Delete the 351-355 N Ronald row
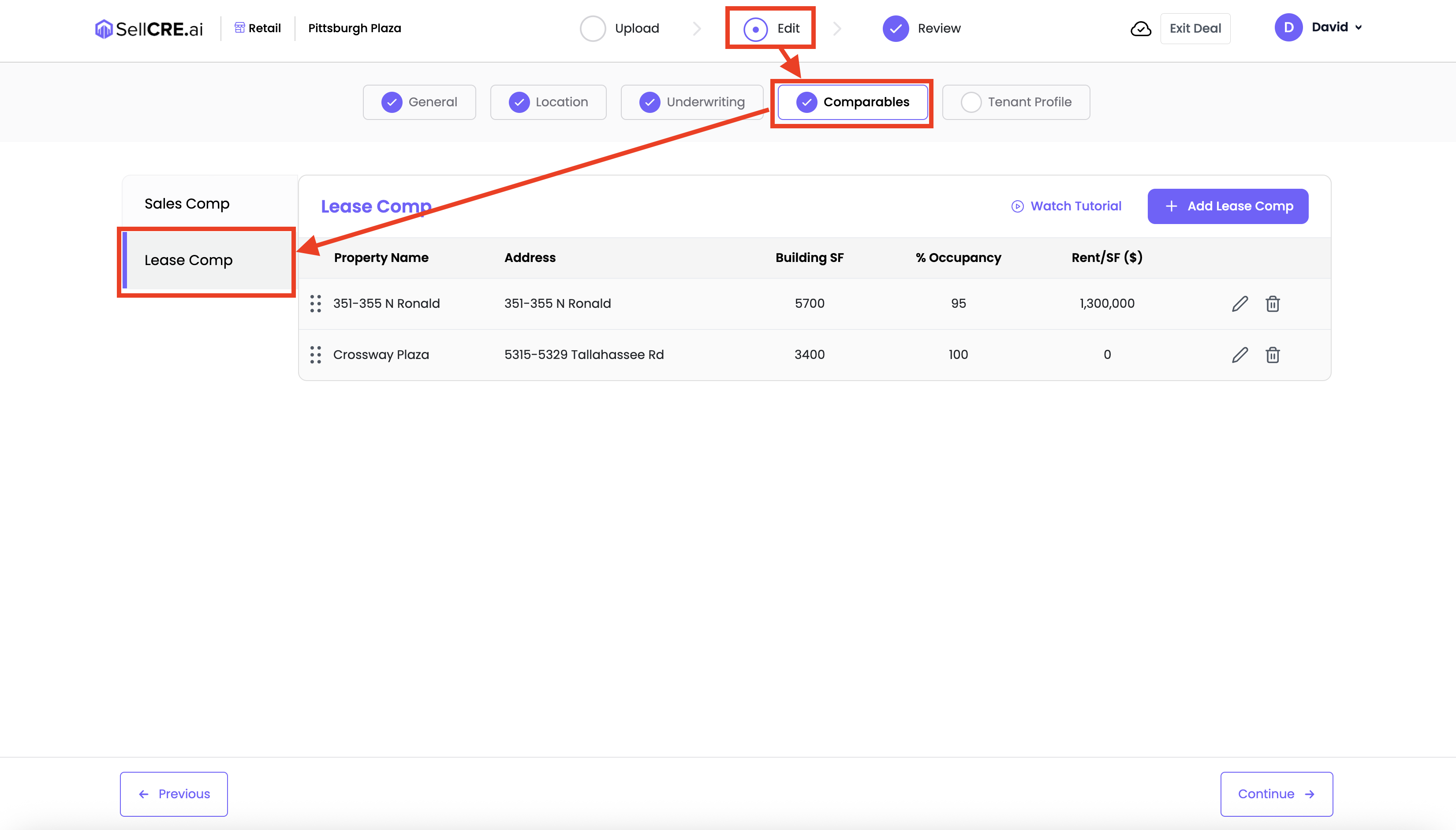1456x830 pixels. click(x=1273, y=304)
